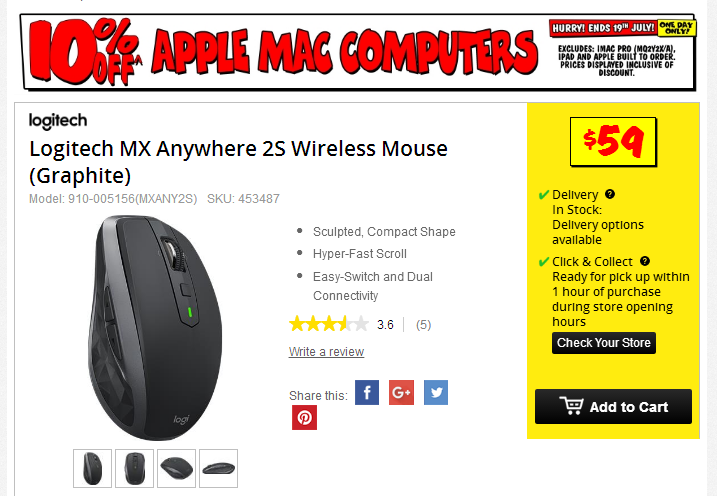717x496 pixels.
Task: Open the Write a review link
Action: (326, 352)
